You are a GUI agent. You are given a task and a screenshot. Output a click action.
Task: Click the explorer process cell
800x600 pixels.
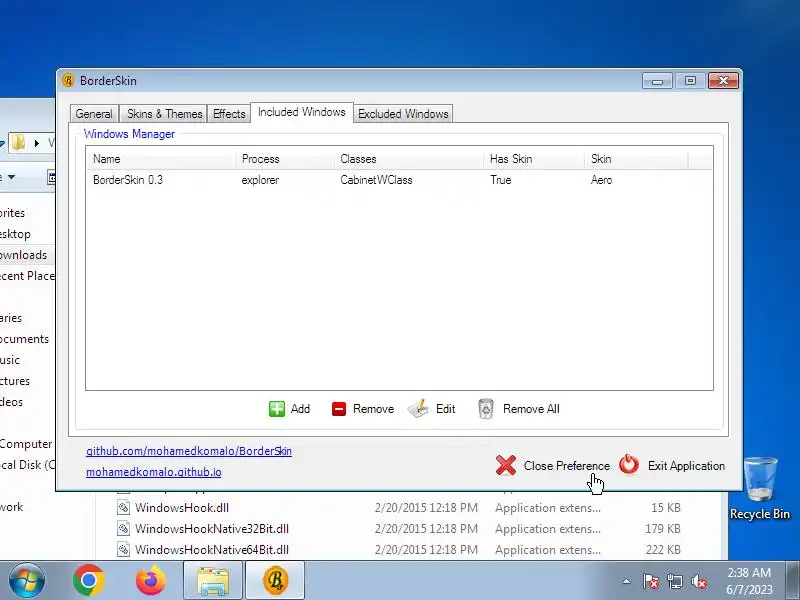(260, 180)
